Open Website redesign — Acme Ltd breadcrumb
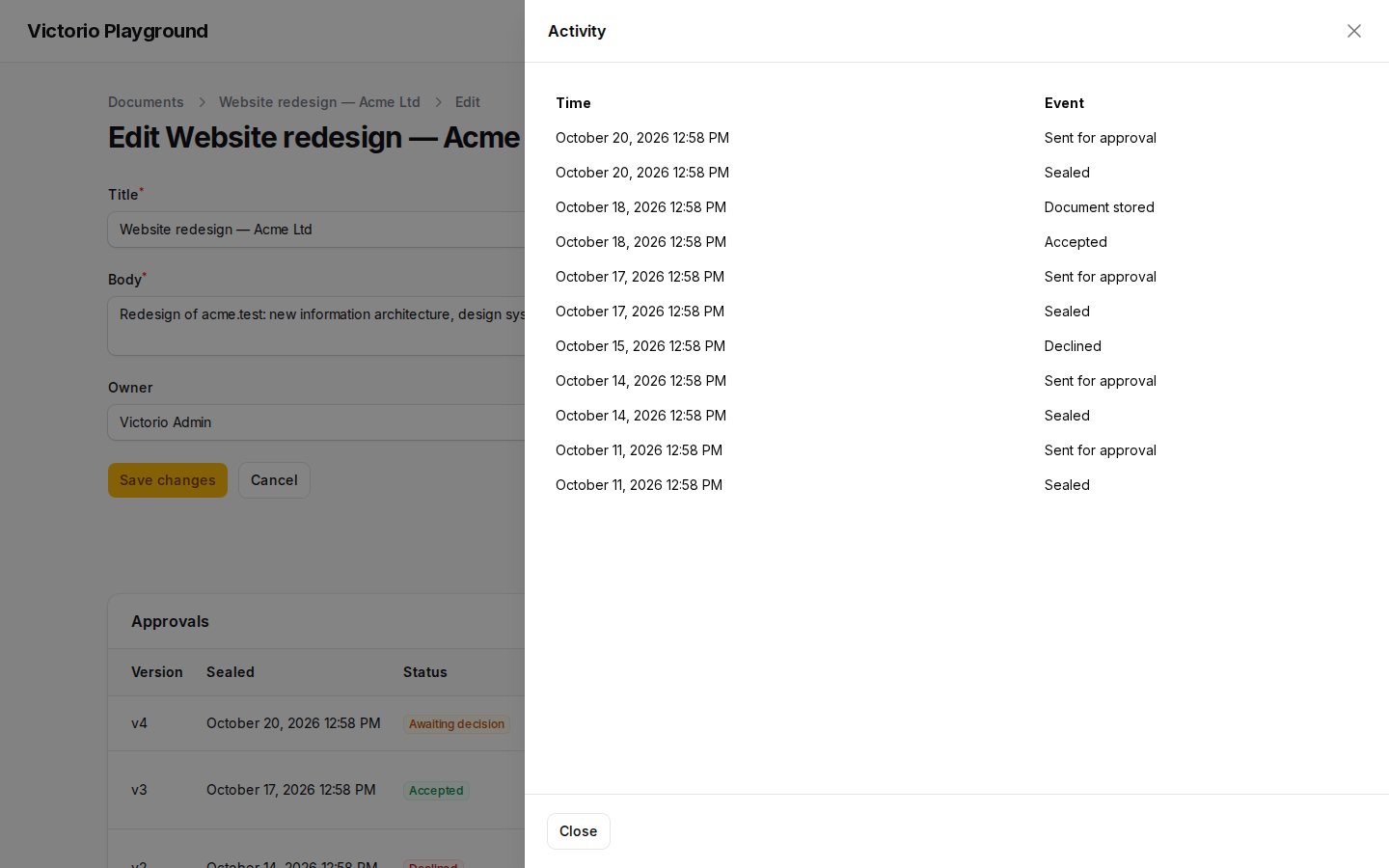 pos(319,102)
